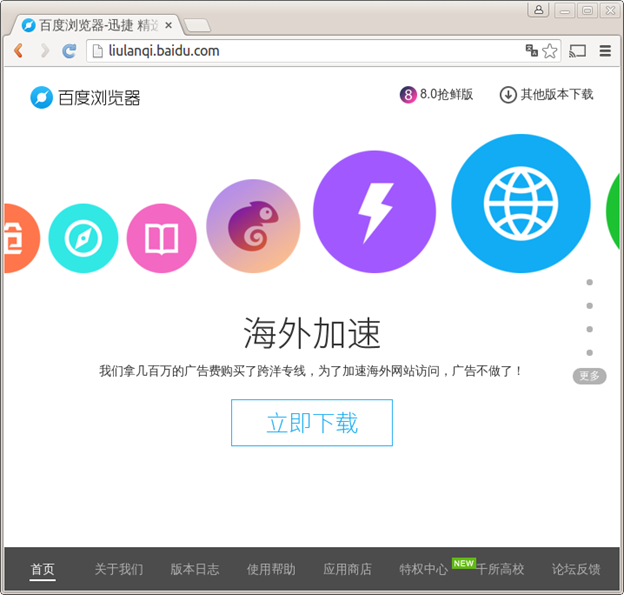
Task: Maximize the browser window
Action: tap(587, 10)
